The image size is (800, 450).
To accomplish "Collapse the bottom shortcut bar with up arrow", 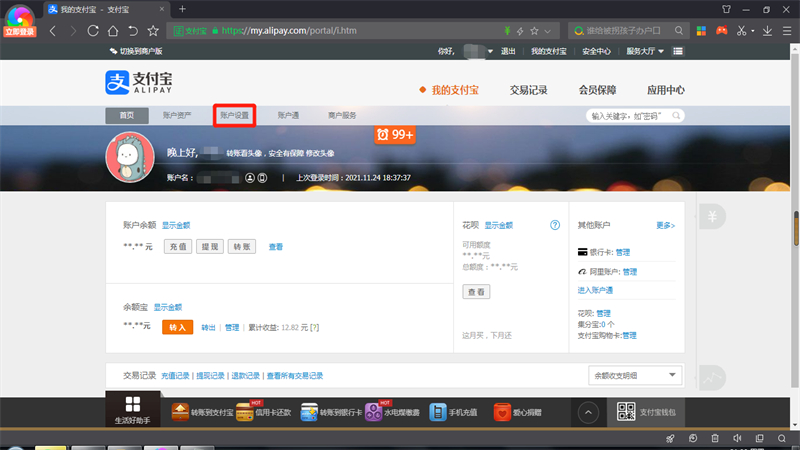I will click(x=588, y=412).
